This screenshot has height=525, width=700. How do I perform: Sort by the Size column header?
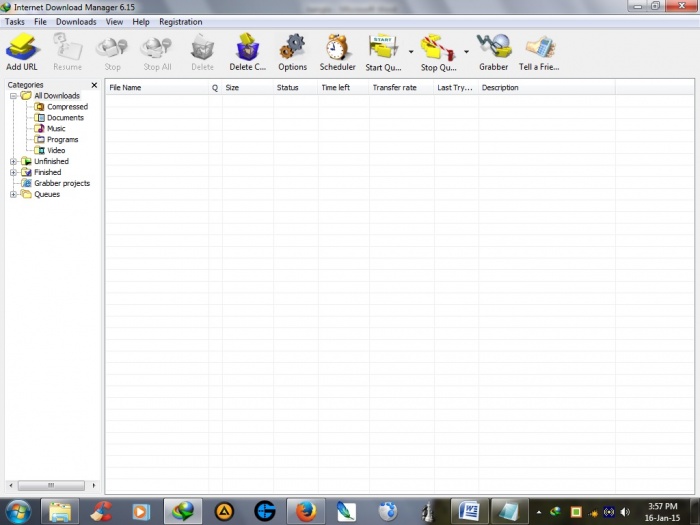248,88
